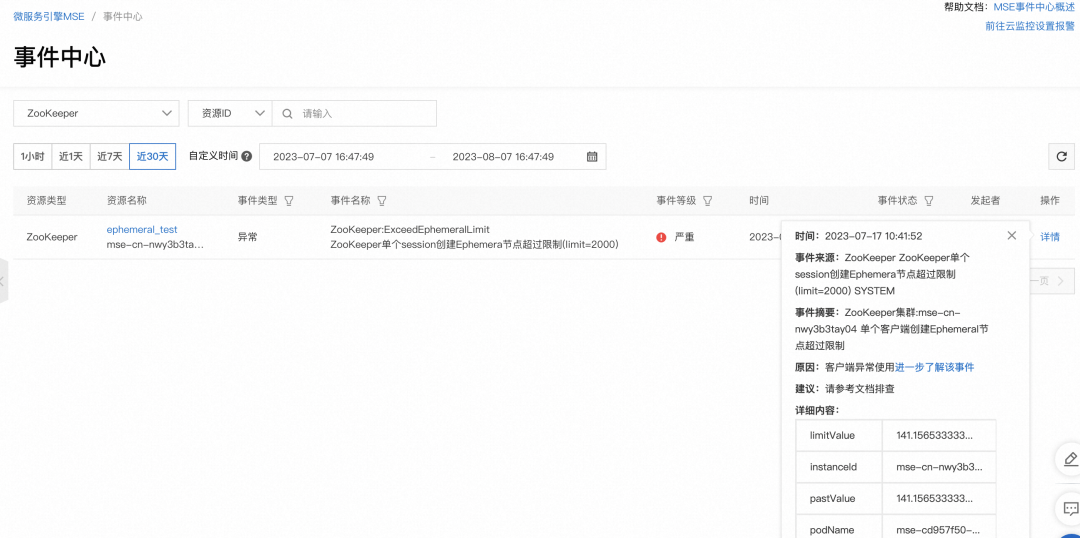Filter by event name funnel icon

click(x=382, y=200)
